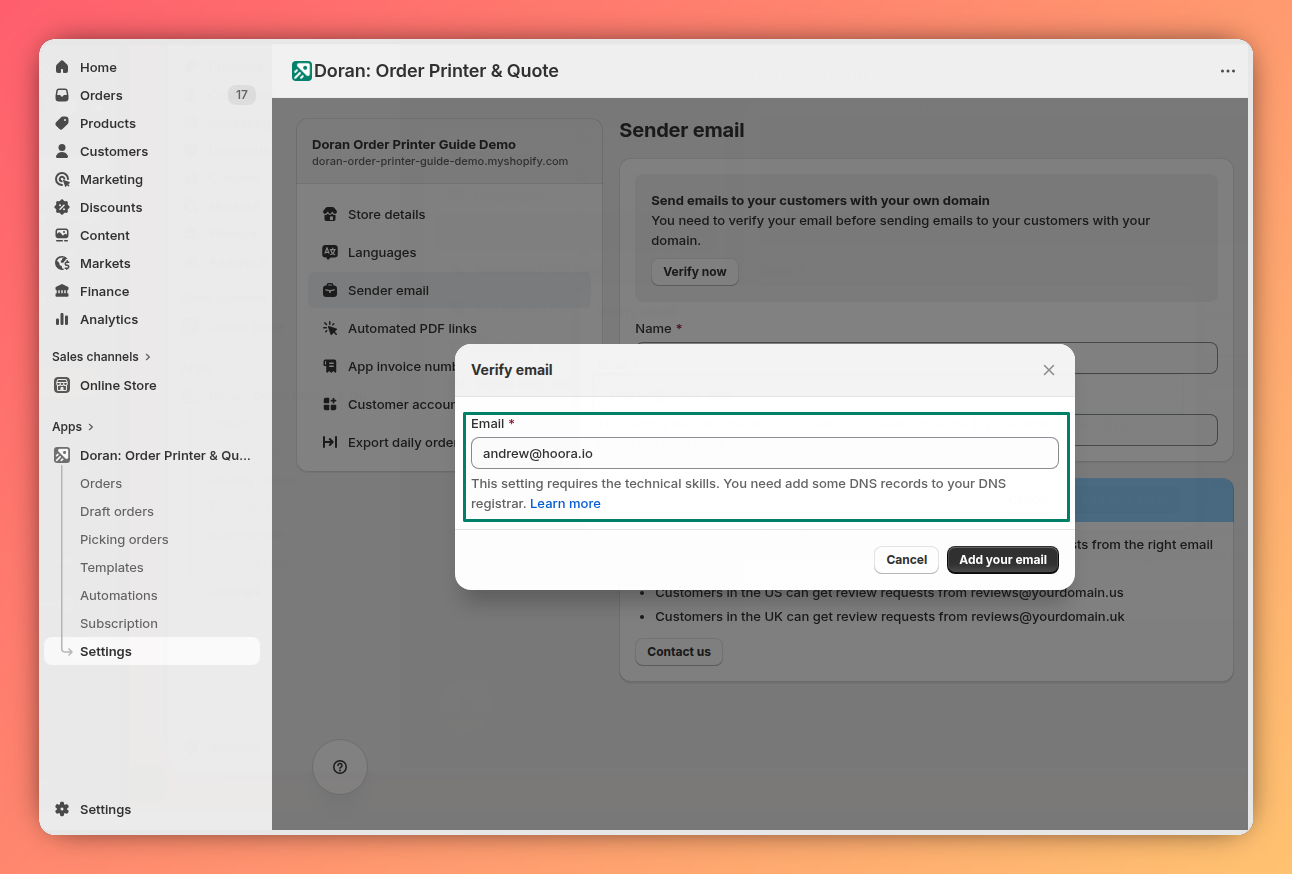
Task: Click the Learn more link
Action: pyautogui.click(x=565, y=503)
